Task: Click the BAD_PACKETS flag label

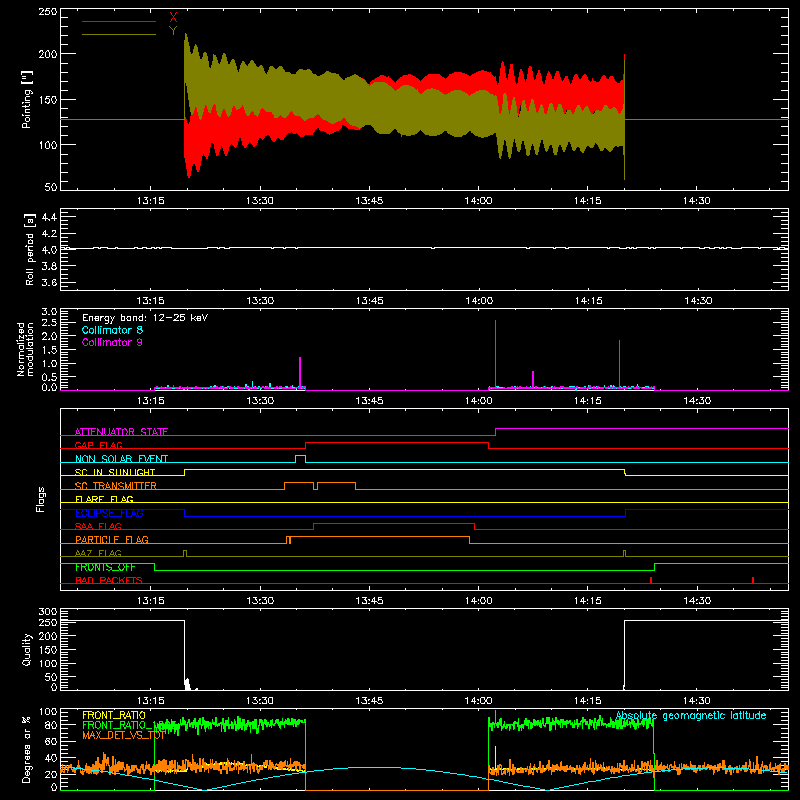Action: pyautogui.click(x=109, y=580)
